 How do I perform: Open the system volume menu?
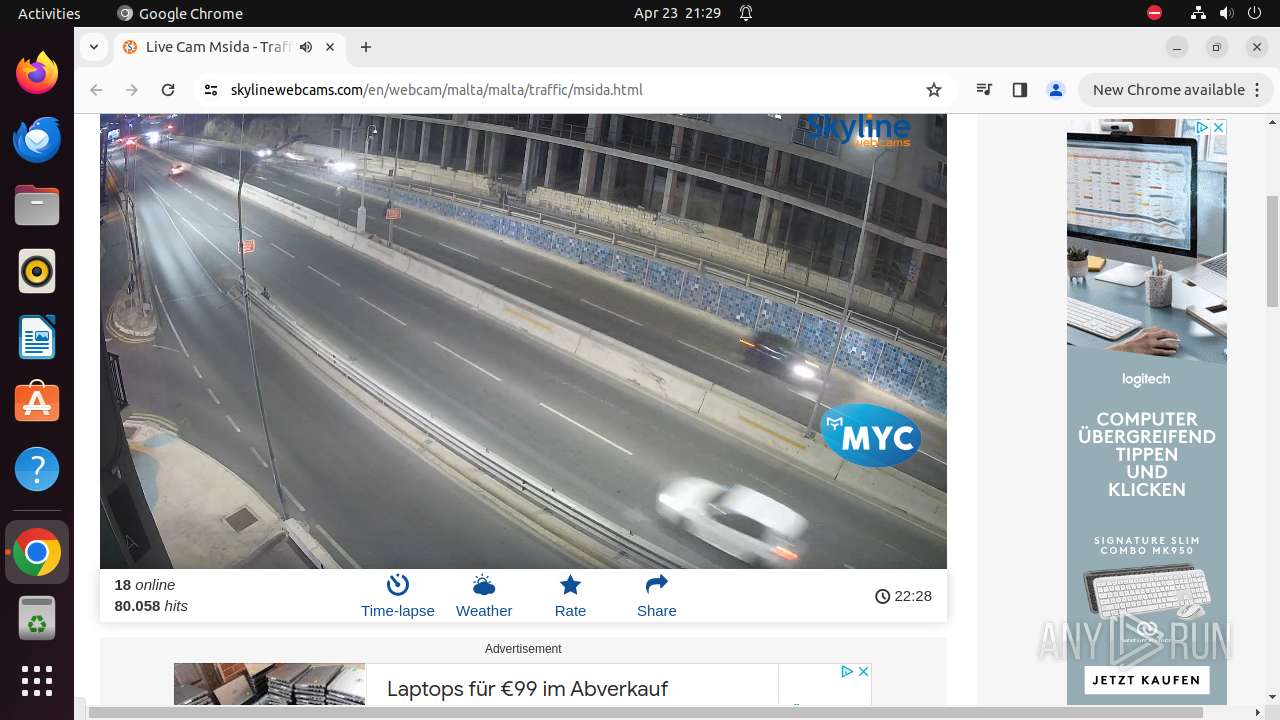pos(1226,13)
